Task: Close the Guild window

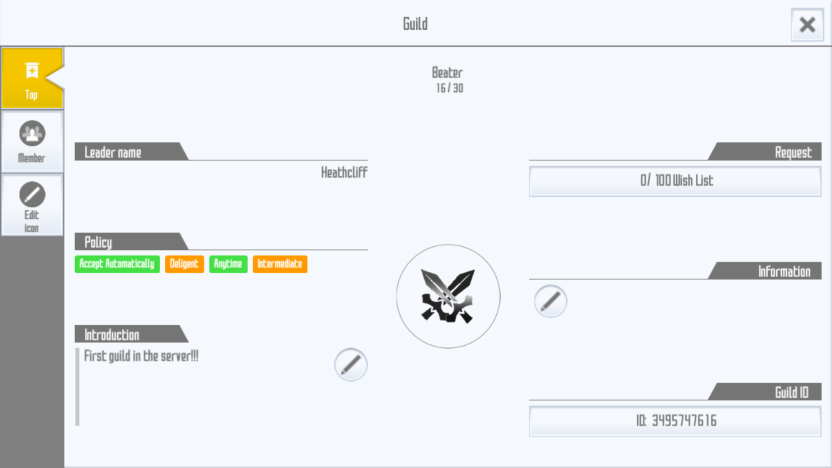Action: click(807, 24)
